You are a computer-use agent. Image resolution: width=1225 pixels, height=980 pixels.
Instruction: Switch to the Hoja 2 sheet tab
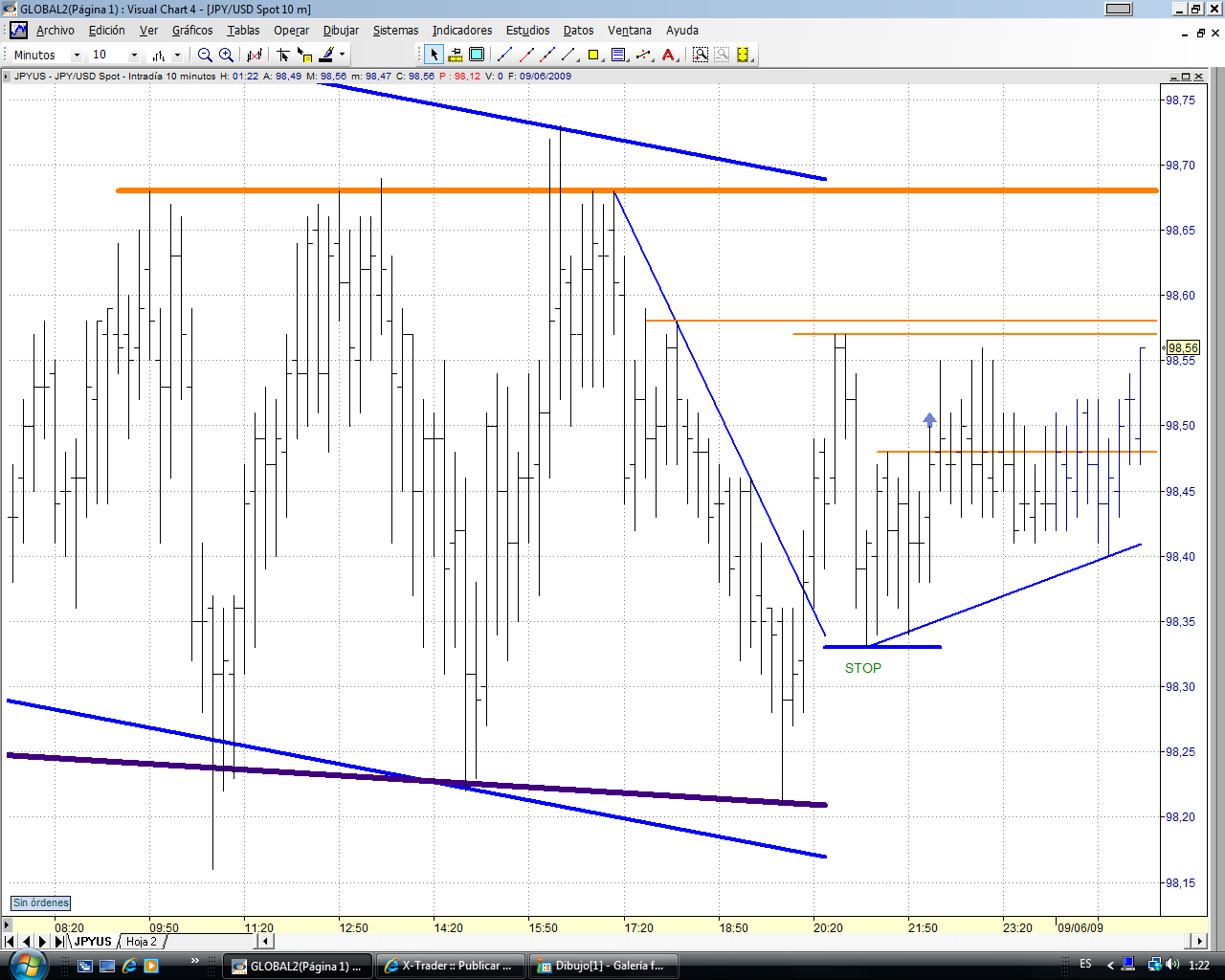[x=142, y=942]
